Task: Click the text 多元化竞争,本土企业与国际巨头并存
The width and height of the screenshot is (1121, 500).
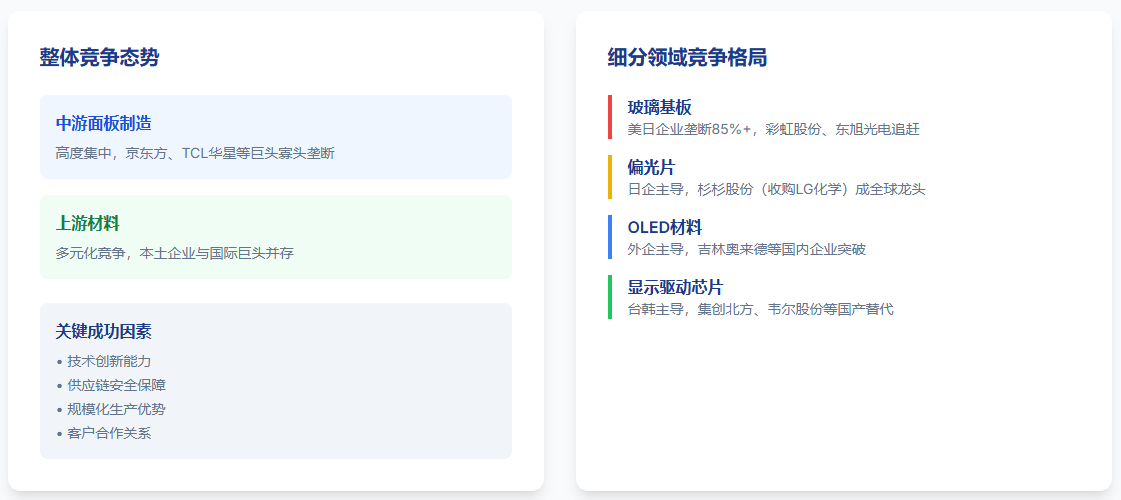Action: pyautogui.click(x=174, y=253)
